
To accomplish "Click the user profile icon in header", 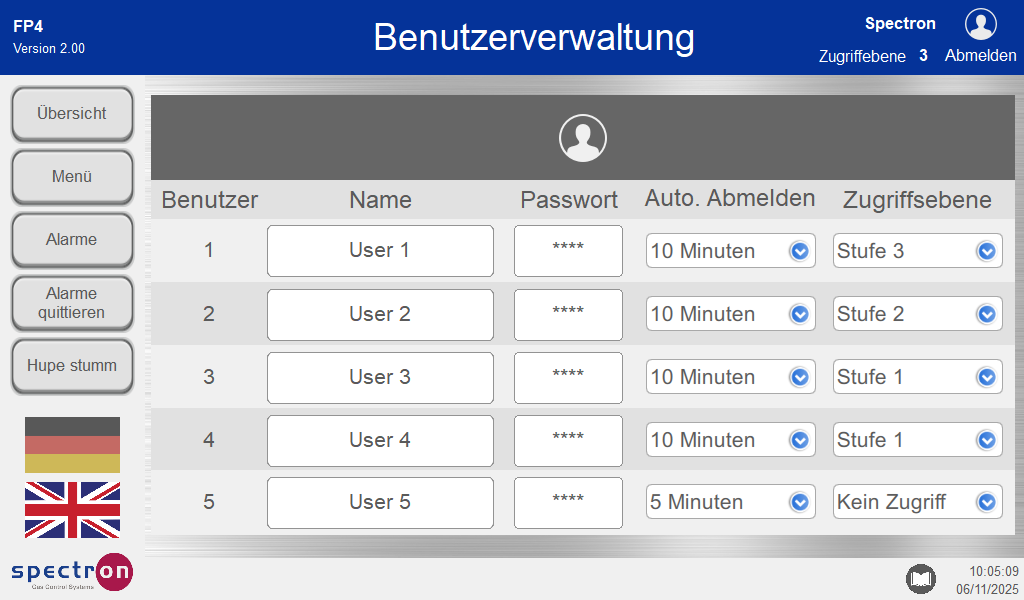I will tap(980, 24).
